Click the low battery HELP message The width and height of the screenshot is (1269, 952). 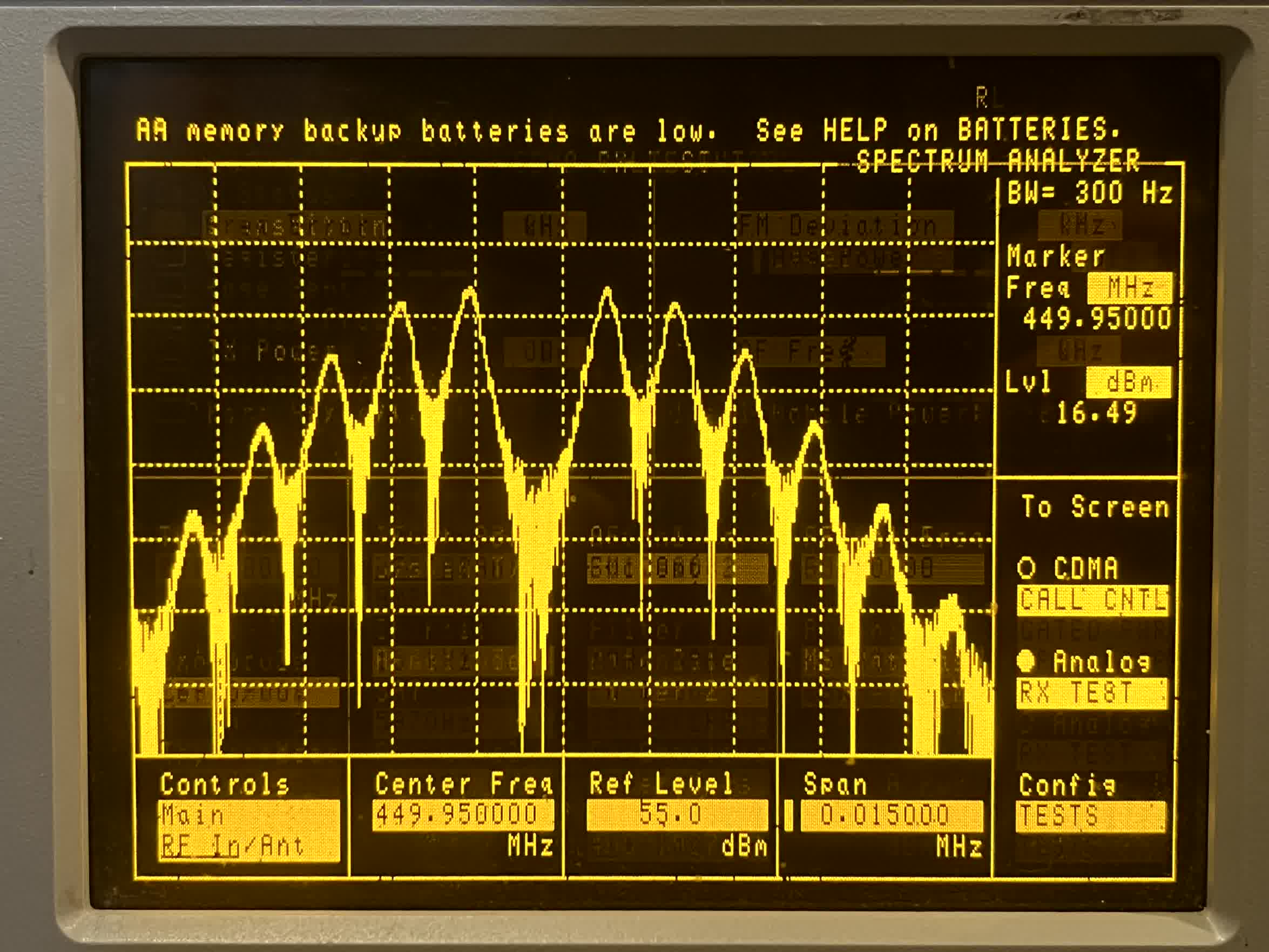(x=627, y=131)
